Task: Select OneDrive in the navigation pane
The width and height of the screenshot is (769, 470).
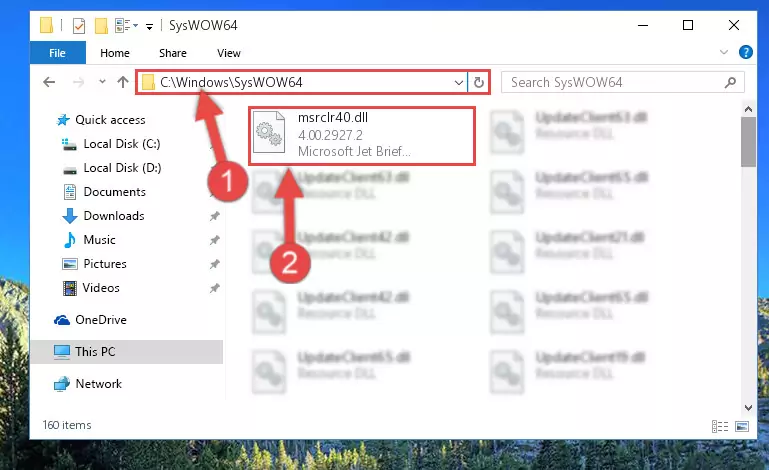Action: [101, 320]
